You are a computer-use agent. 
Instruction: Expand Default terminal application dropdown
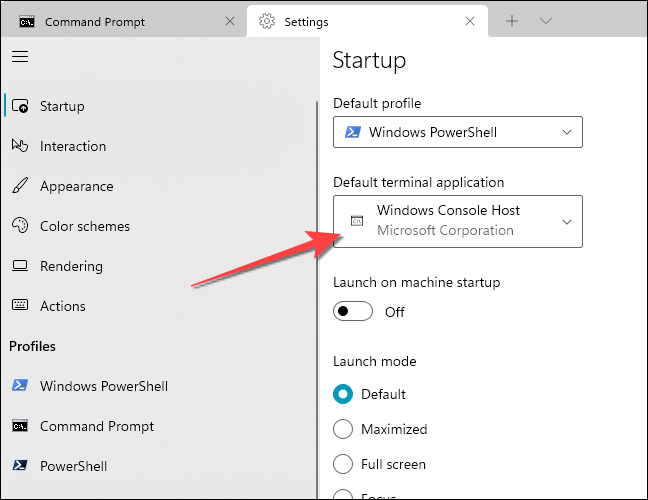(x=457, y=221)
